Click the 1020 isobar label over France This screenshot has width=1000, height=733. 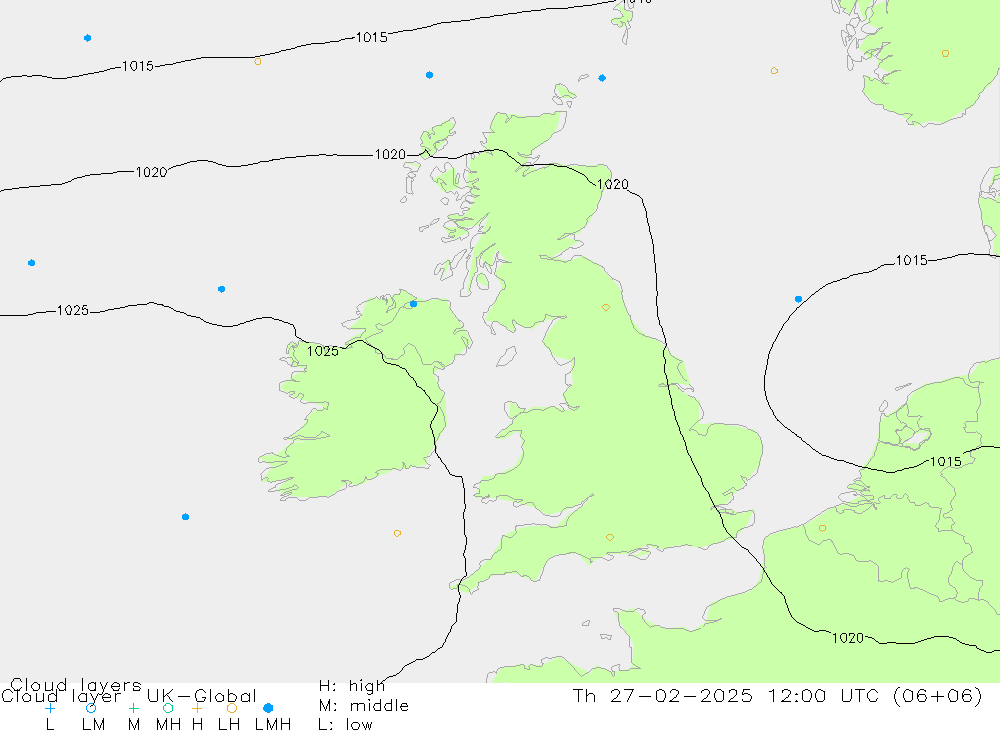pyautogui.click(x=848, y=638)
